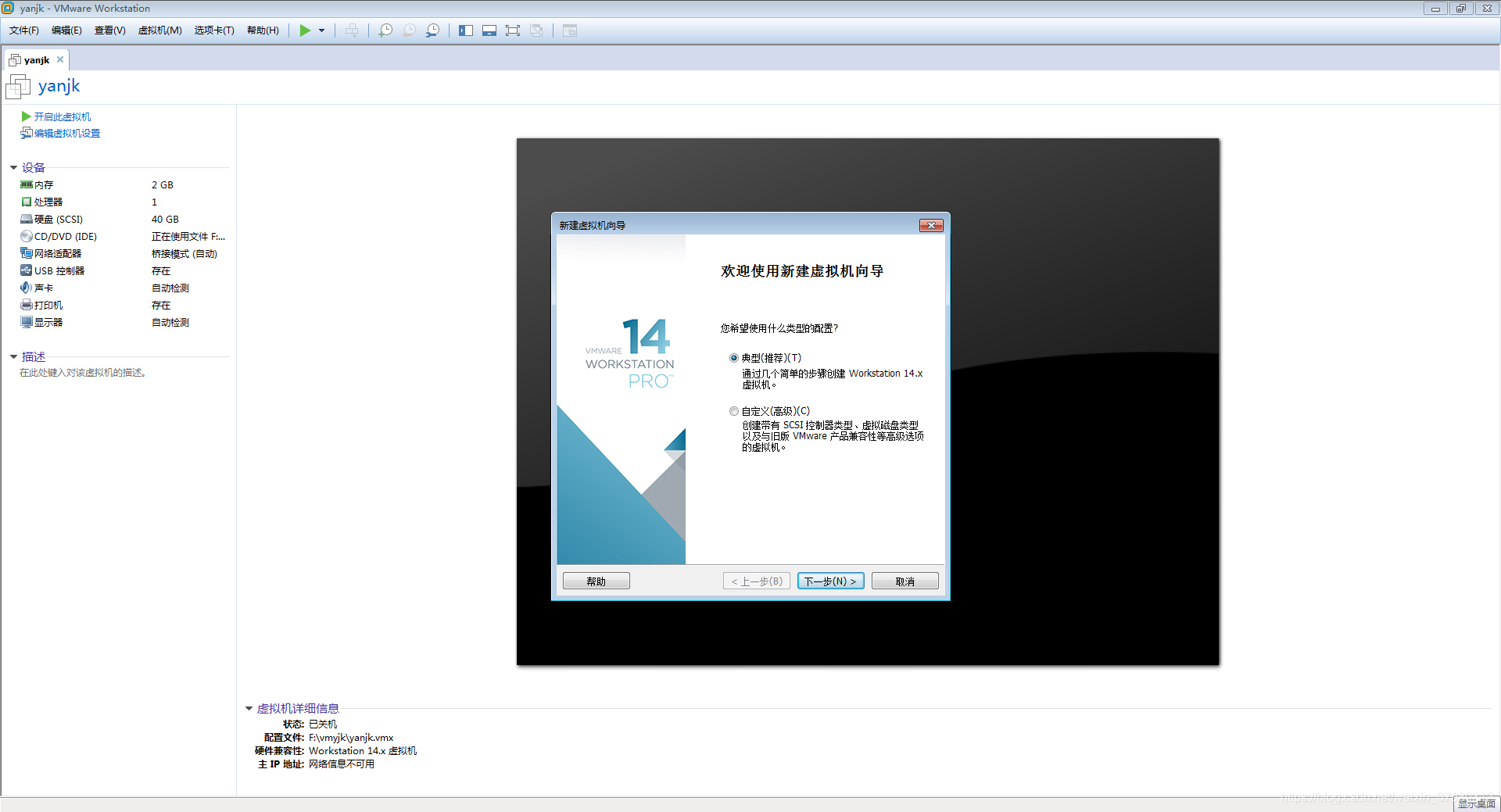The width and height of the screenshot is (1501, 812).
Task: Open the 虚拟机(M) menu
Action: (160, 30)
